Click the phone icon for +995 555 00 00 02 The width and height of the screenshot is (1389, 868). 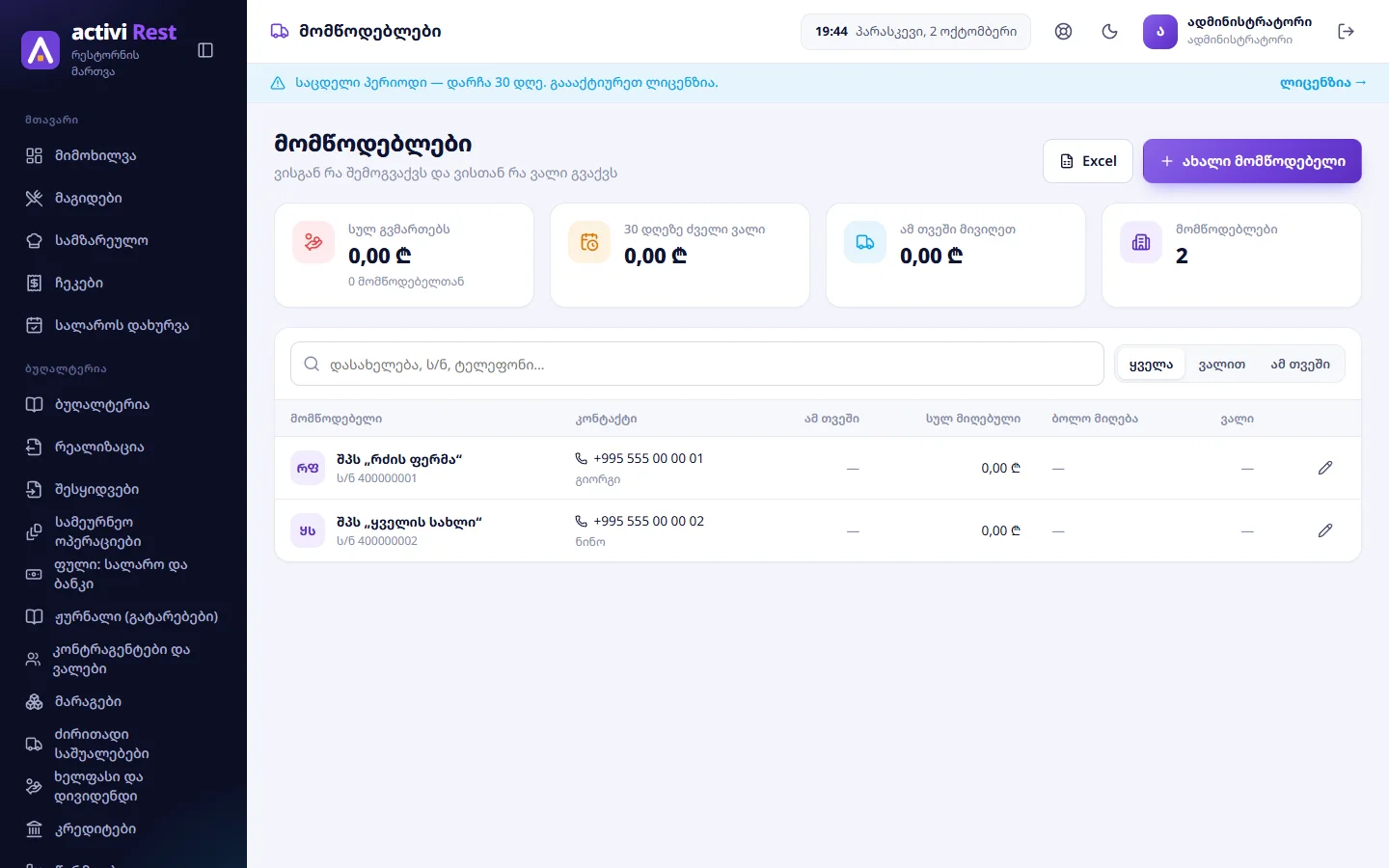click(582, 521)
